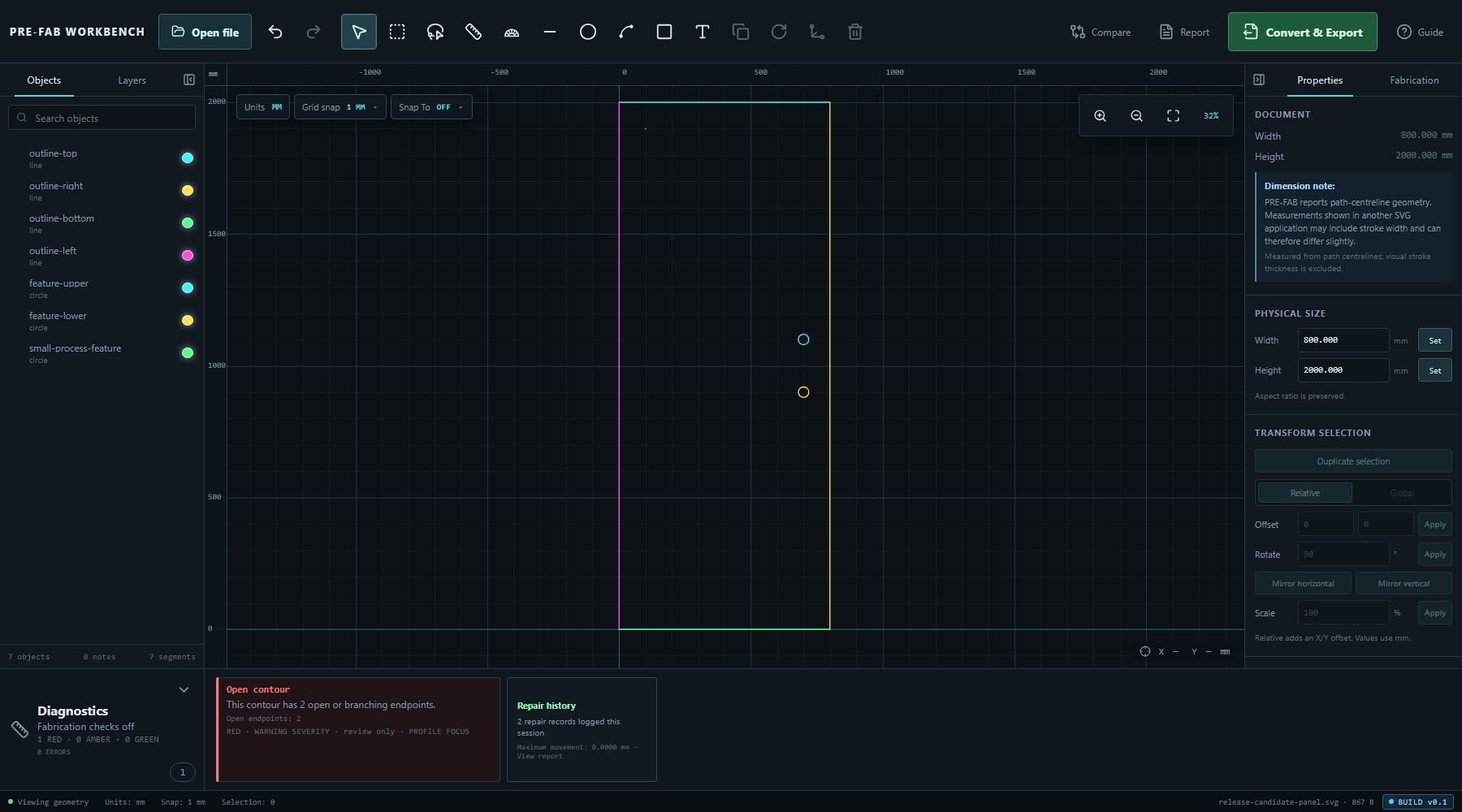Select the circle drawing tool

[588, 32]
